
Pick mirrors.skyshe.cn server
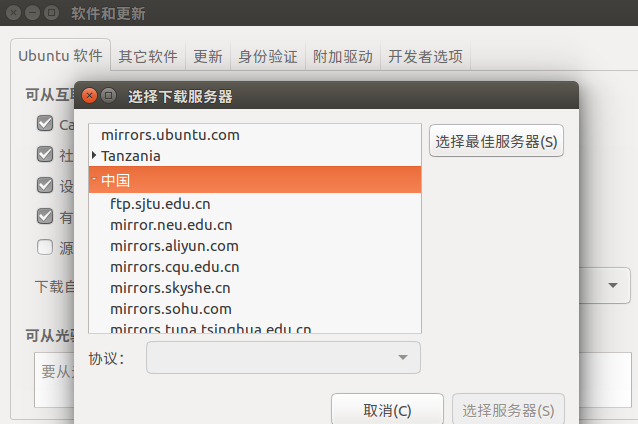pyautogui.click(x=255, y=288)
